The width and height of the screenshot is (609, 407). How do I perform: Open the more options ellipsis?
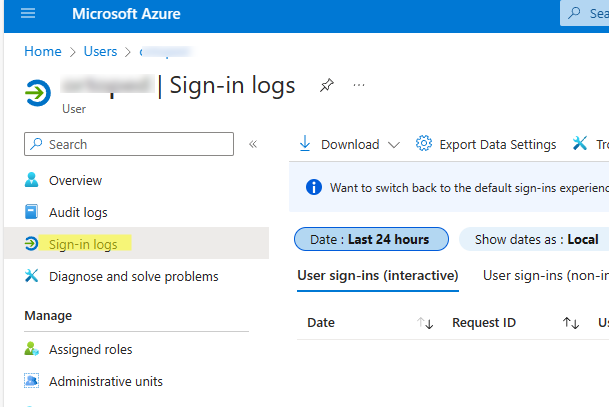(359, 85)
